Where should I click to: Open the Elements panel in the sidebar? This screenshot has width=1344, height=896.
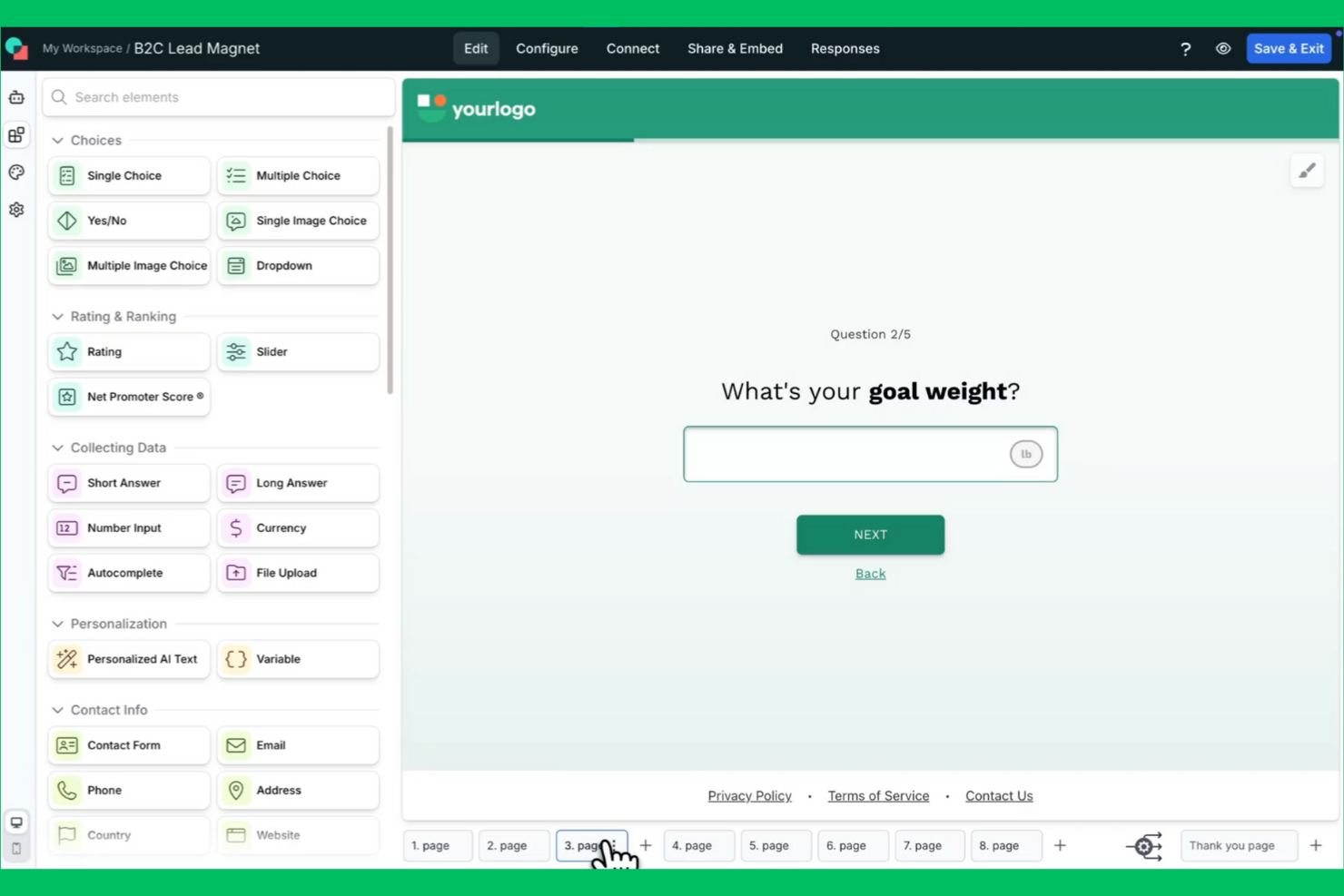pyautogui.click(x=16, y=134)
